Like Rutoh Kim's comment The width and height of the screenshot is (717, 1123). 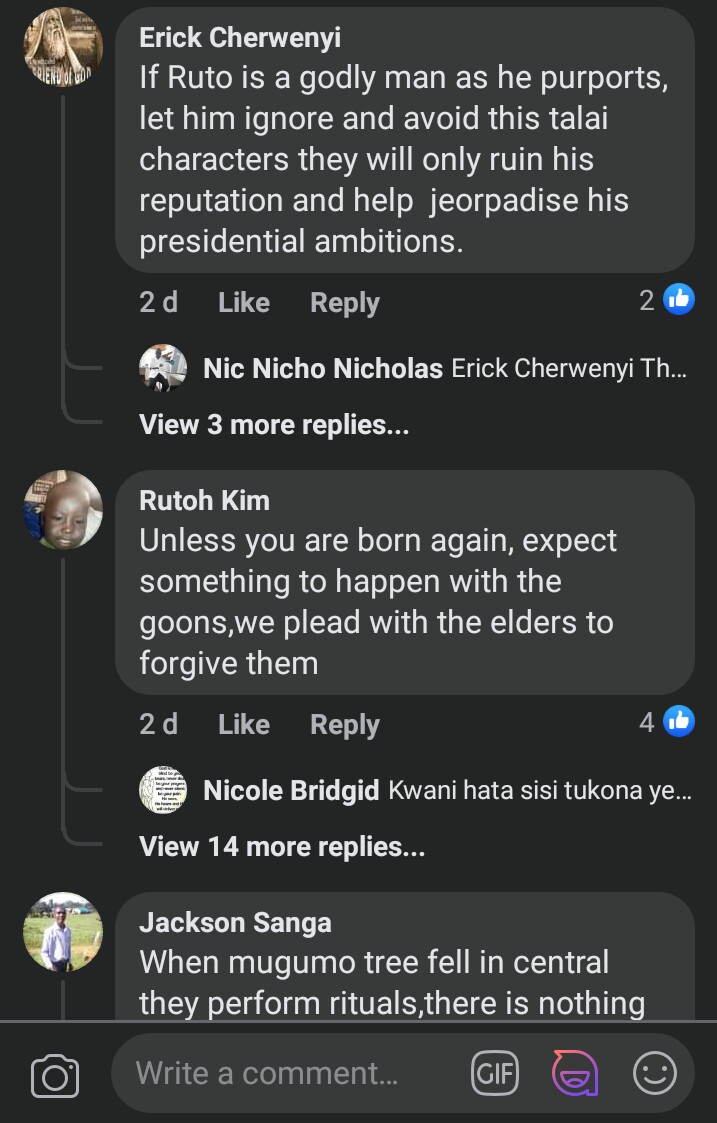pos(244,724)
